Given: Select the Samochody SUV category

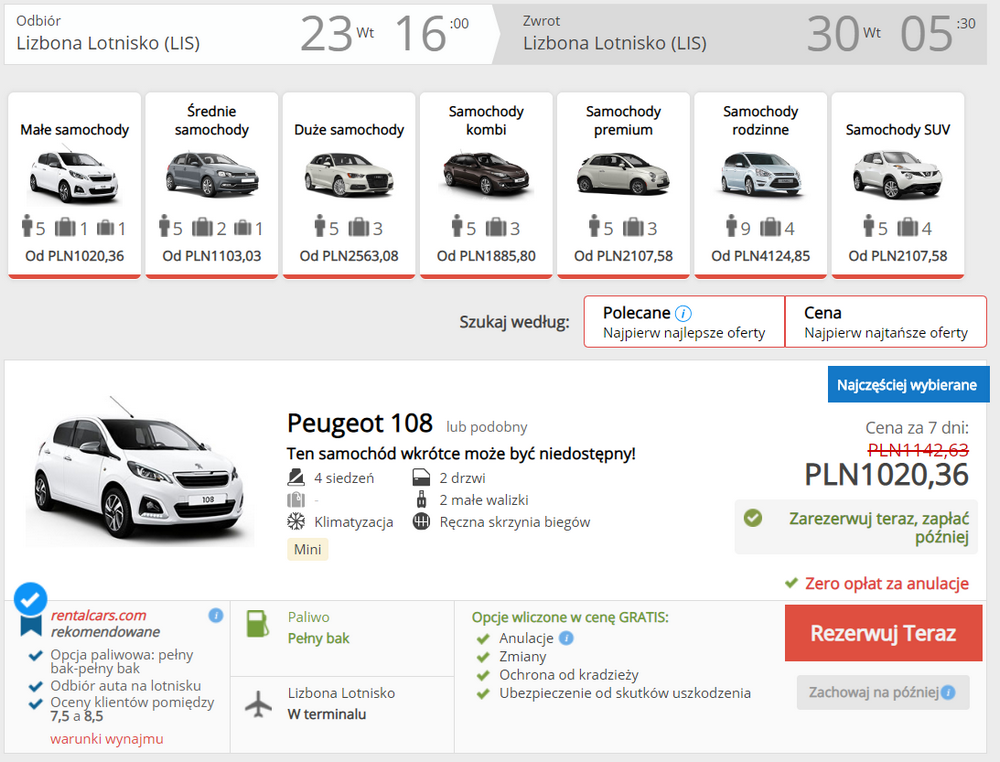Looking at the screenshot, I should [897, 186].
